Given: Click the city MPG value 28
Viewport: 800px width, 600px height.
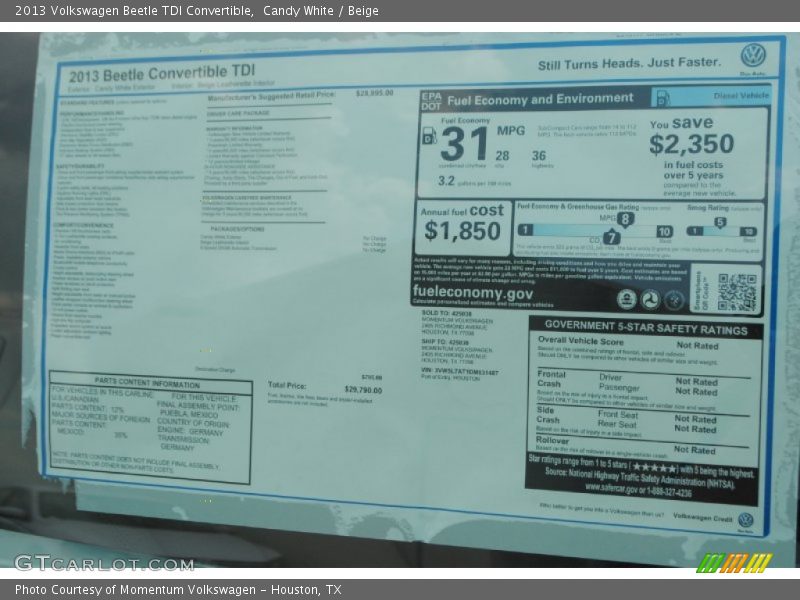Looking at the screenshot, I should click(502, 156).
